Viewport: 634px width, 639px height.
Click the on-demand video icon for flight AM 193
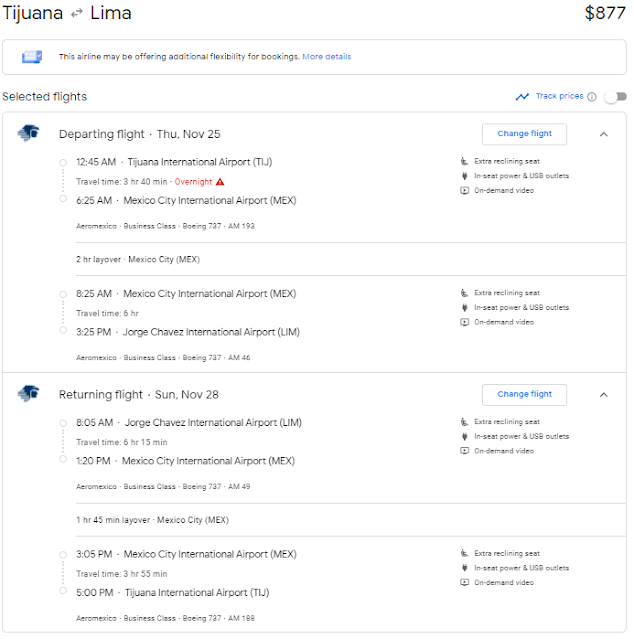pos(464,190)
